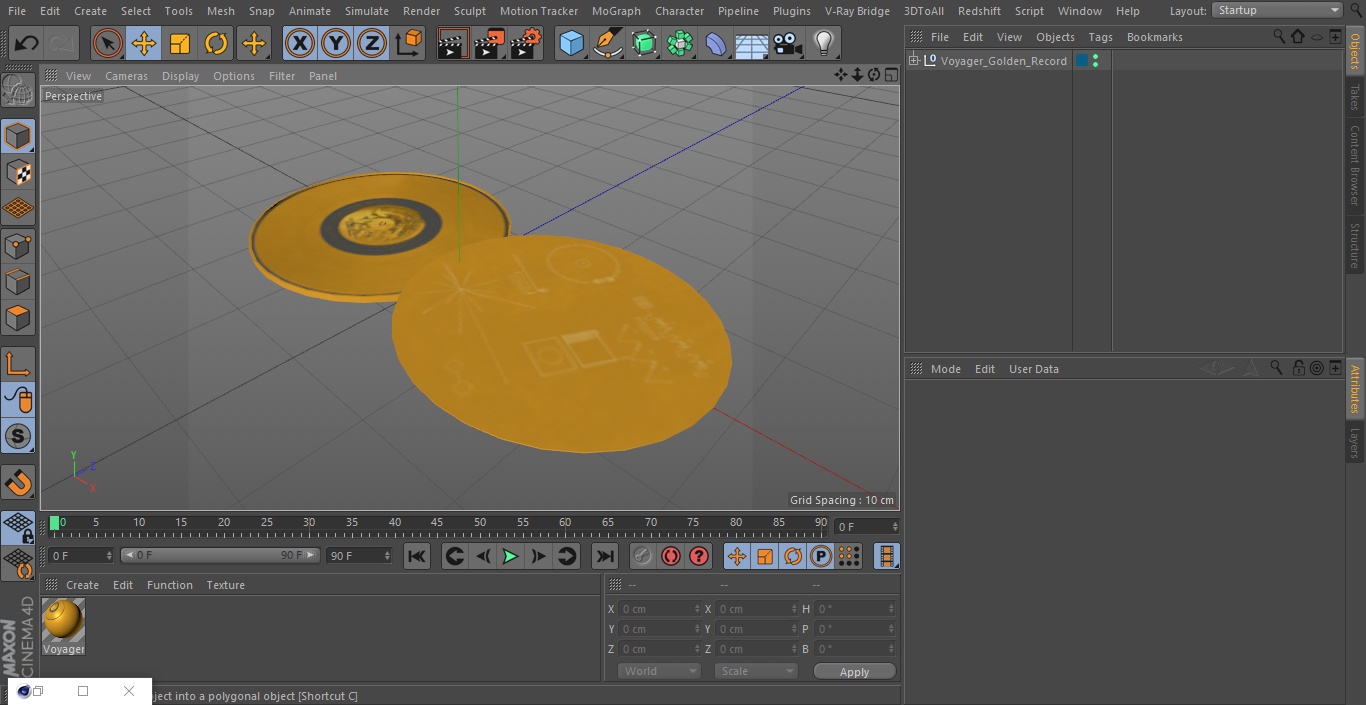
Task: Select the Live Selection tool
Action: [x=108, y=44]
